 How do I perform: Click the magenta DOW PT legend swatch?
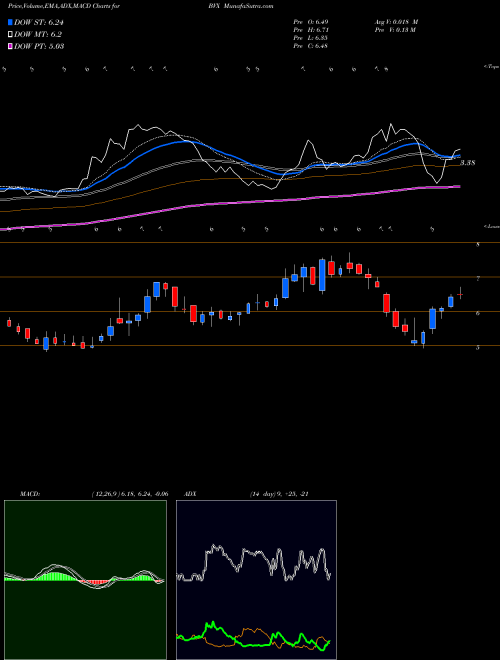(x=10, y=46)
